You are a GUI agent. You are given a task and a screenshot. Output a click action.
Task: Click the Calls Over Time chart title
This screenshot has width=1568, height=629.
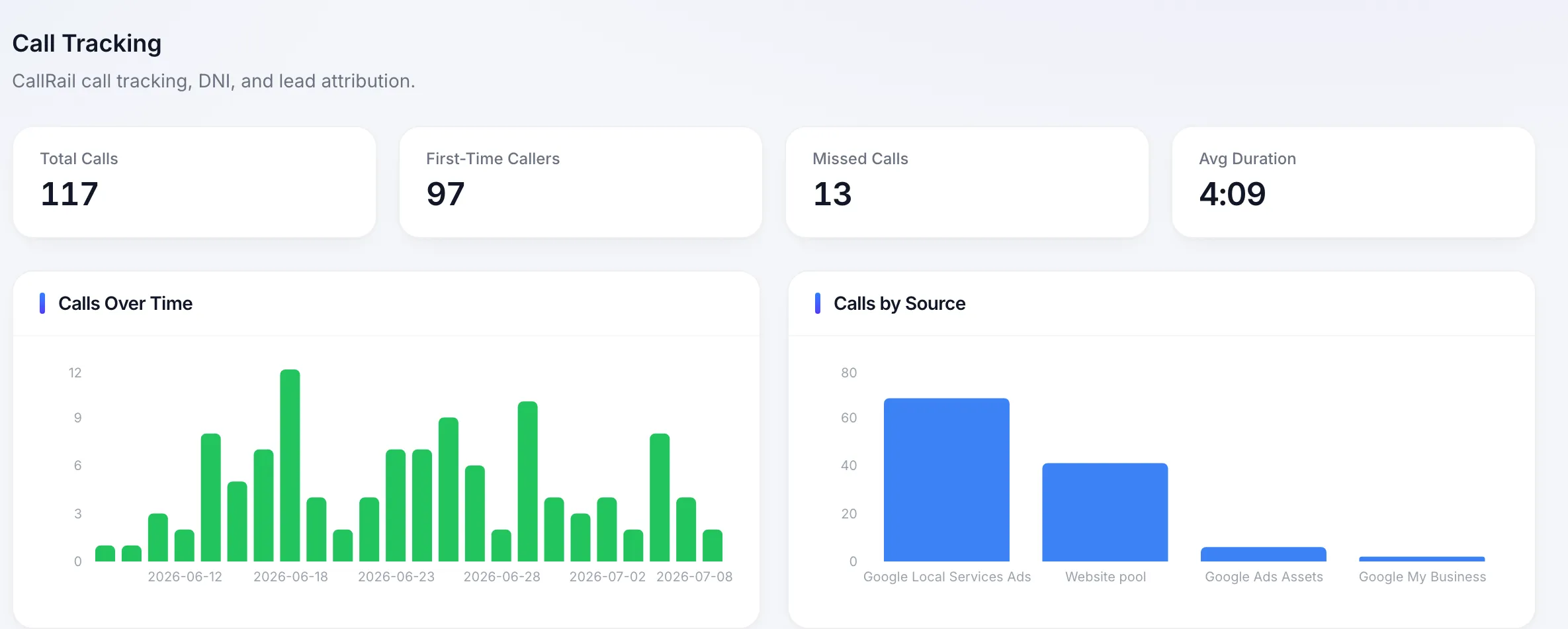tap(126, 303)
